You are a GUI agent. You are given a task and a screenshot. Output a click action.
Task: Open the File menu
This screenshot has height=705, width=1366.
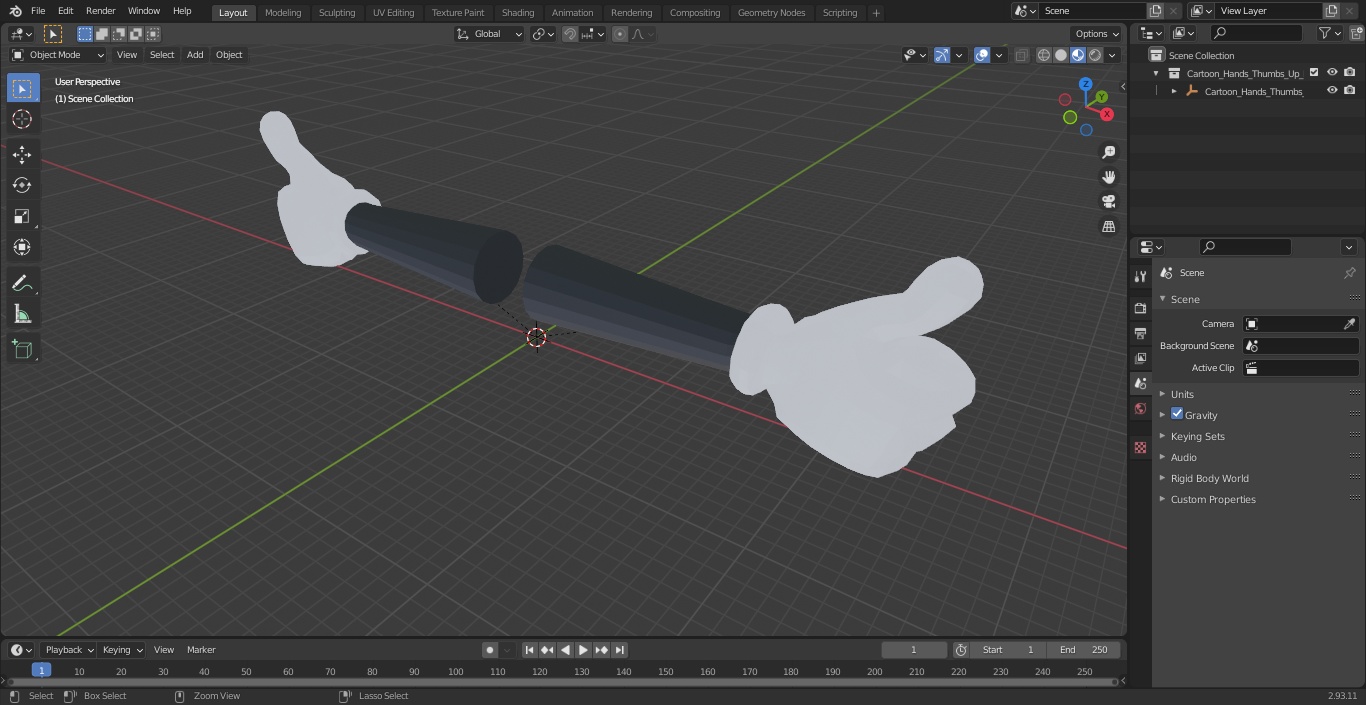38,11
